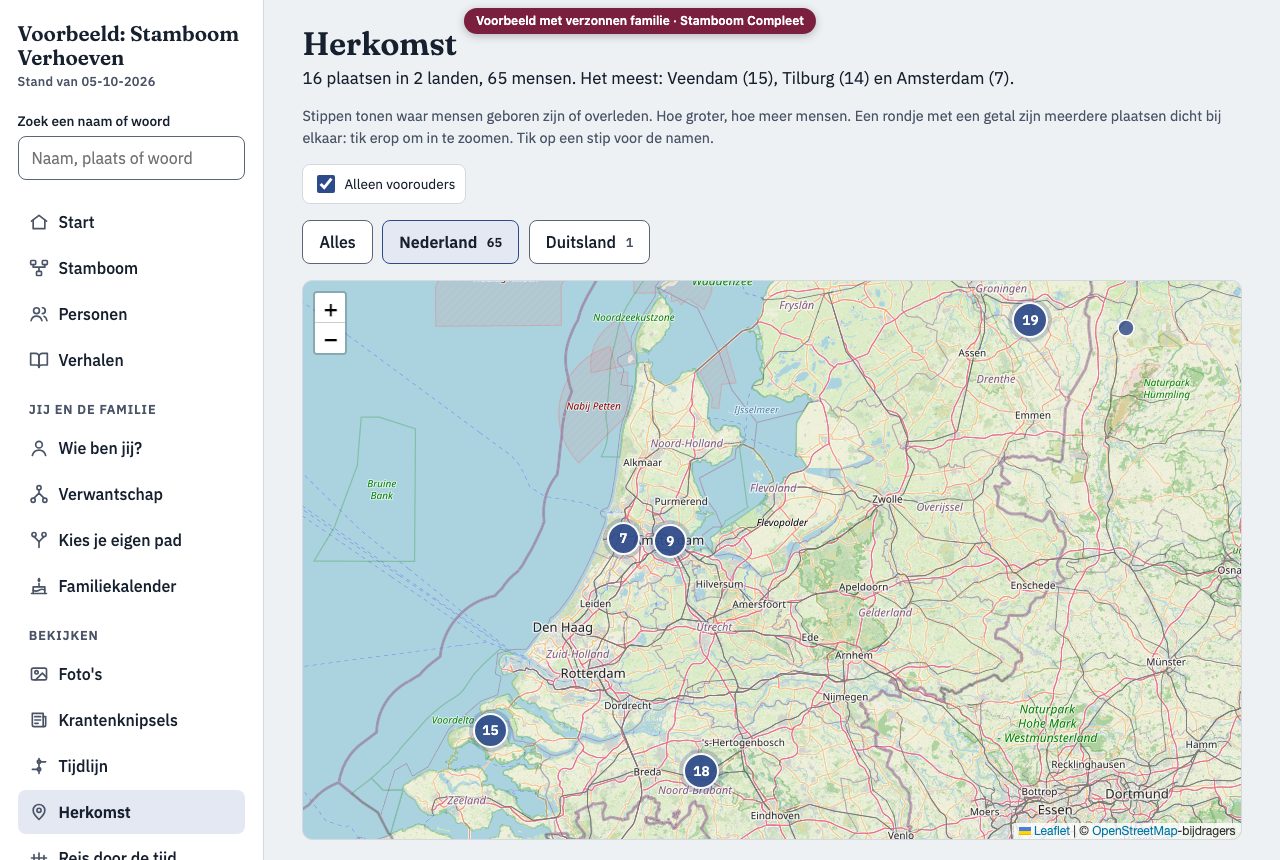
Task: Zoom out on the map
Action: tap(330, 339)
